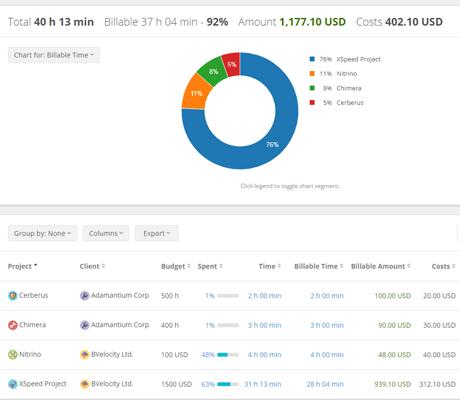The height and width of the screenshot is (400, 460).
Task: Click Cerberus project name
Action: coord(34,295)
